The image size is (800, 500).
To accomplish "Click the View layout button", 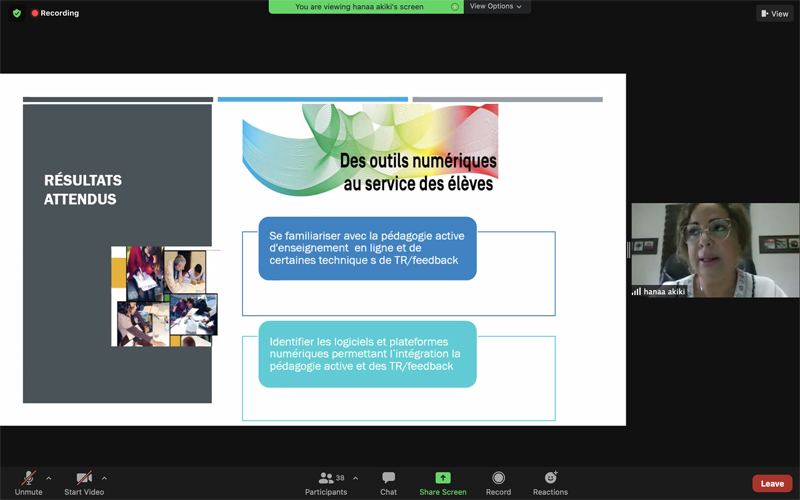I will [774, 14].
